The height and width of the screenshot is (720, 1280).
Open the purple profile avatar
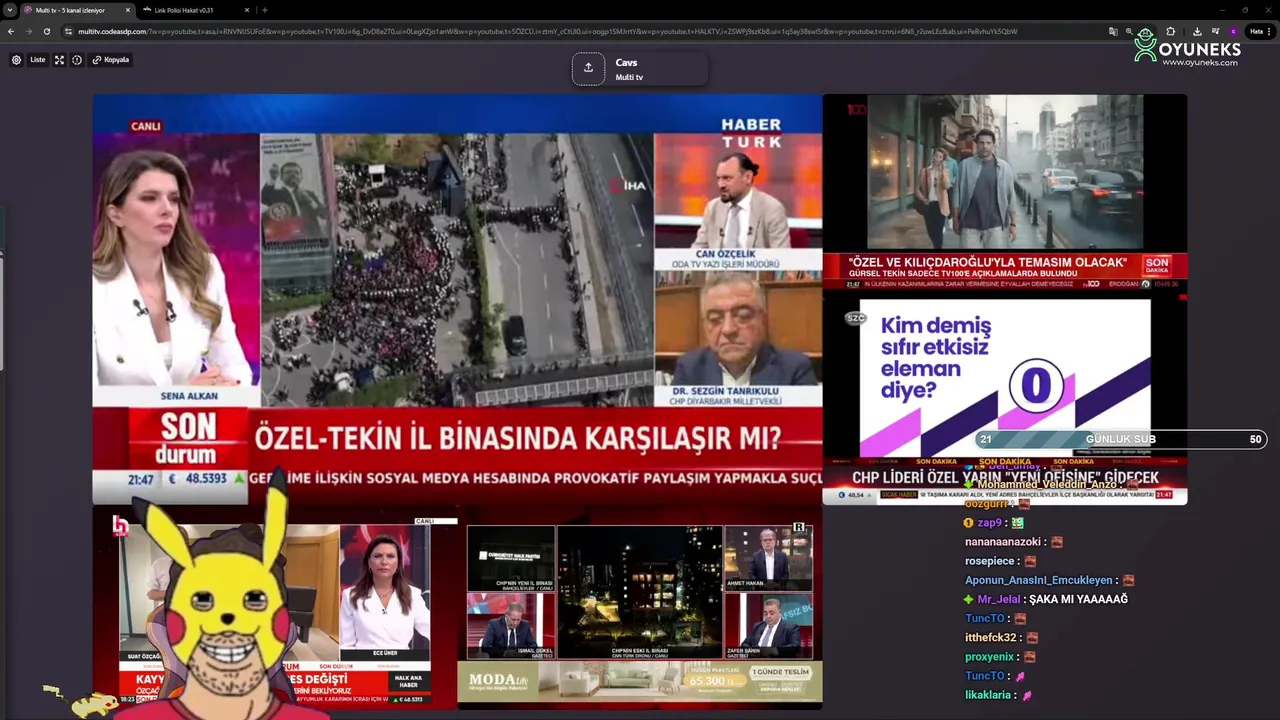click(x=1234, y=31)
